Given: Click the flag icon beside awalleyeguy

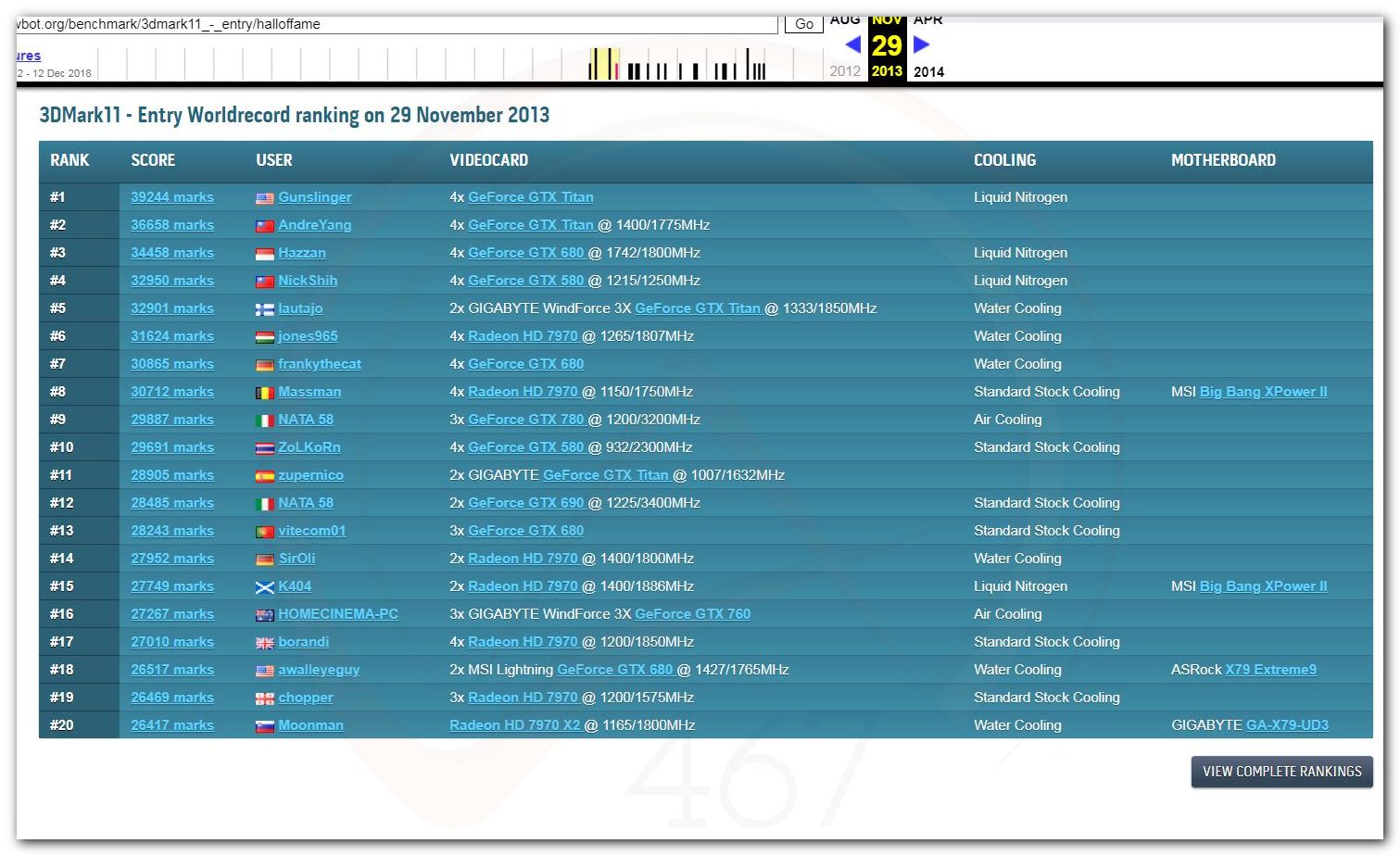Looking at the screenshot, I should click(x=265, y=670).
